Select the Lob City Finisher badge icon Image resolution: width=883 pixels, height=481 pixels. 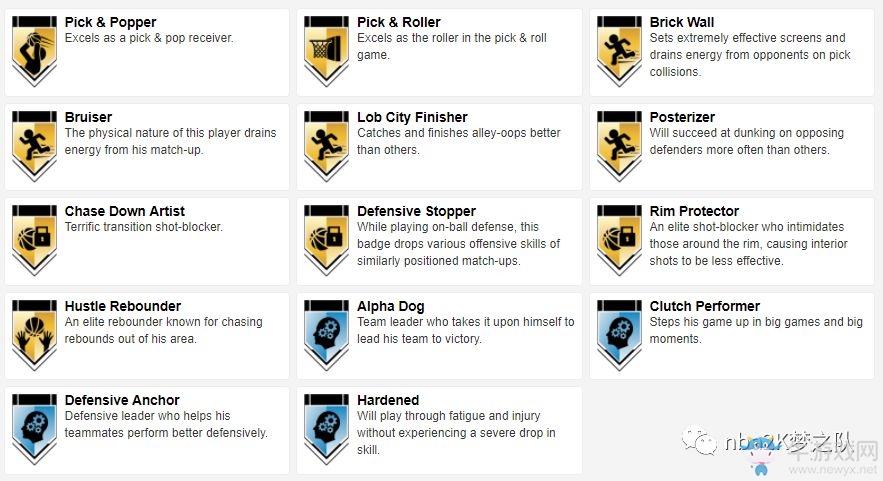click(x=327, y=146)
